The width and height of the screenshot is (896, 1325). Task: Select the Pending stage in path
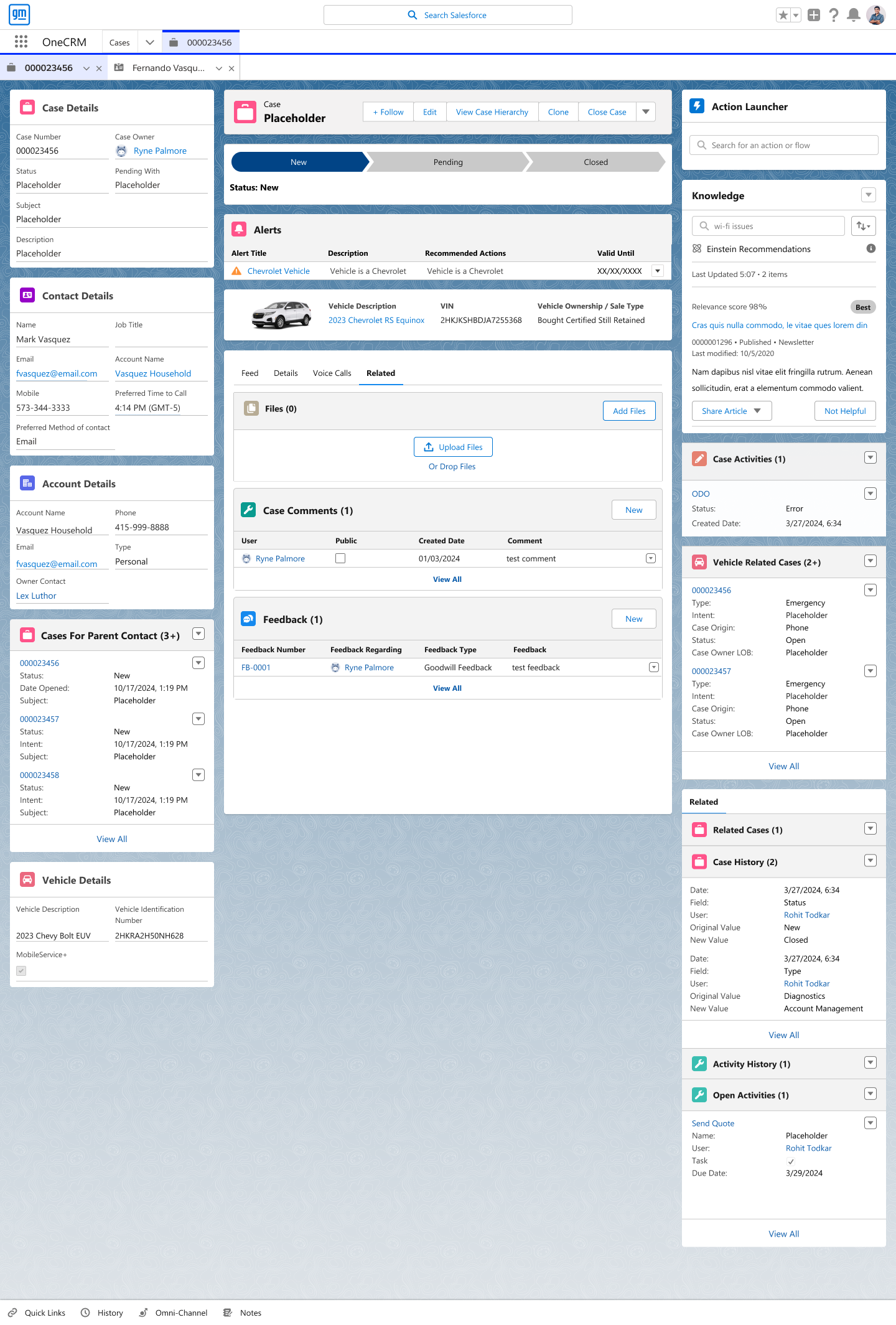point(448,162)
